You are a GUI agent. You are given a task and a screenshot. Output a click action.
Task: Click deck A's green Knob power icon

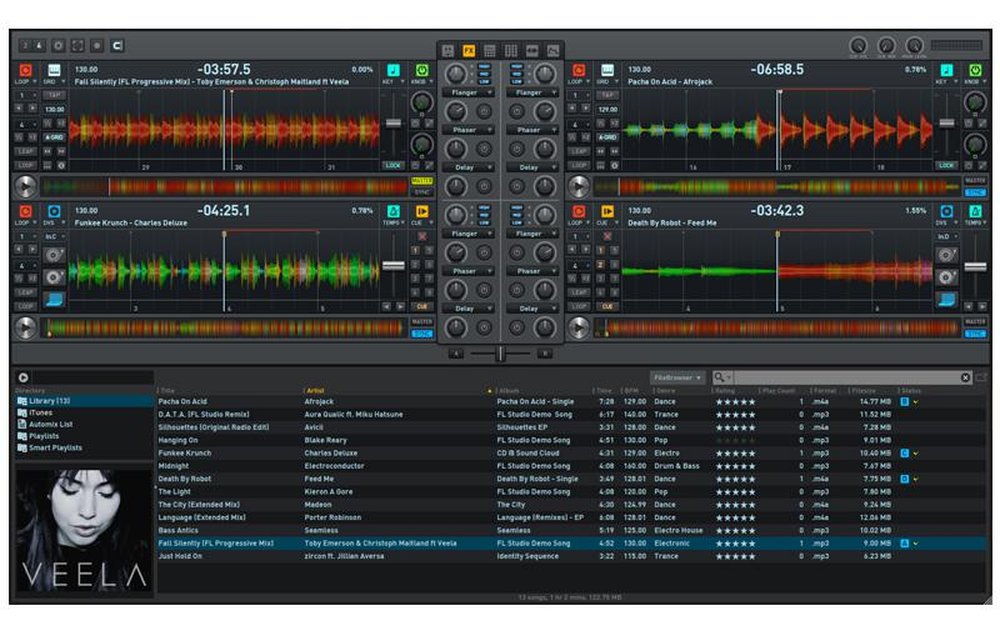click(422, 70)
